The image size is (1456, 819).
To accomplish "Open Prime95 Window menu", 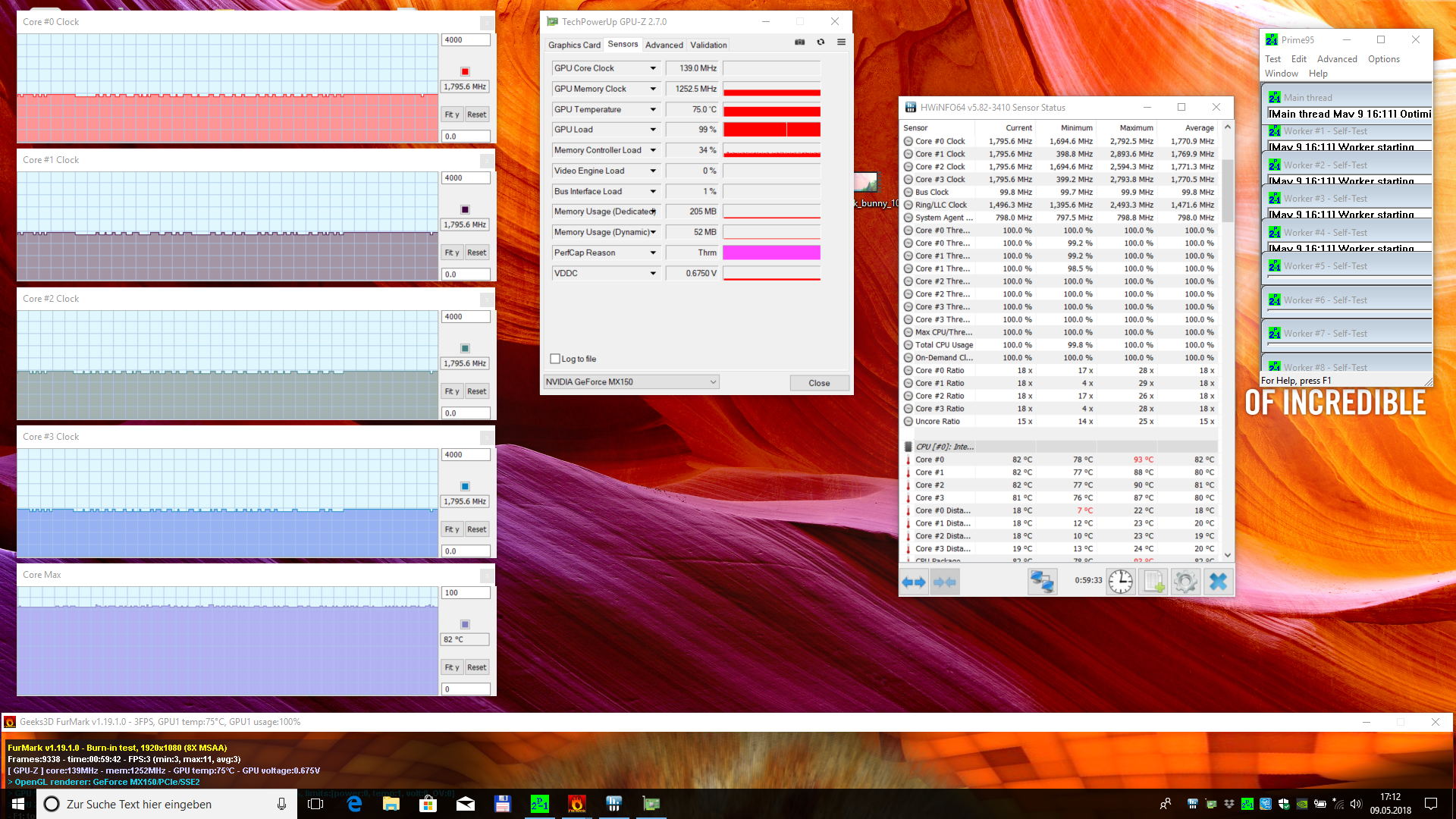I will pyautogui.click(x=1281, y=74).
